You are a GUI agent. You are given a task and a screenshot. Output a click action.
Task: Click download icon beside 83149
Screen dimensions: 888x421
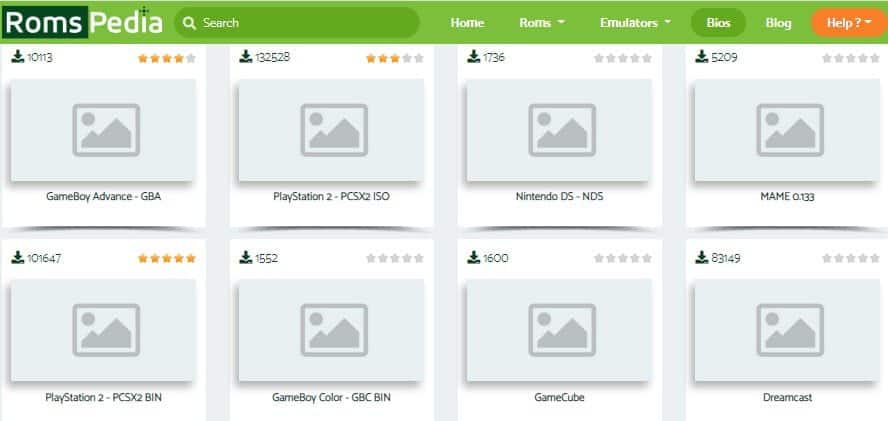tap(702, 258)
